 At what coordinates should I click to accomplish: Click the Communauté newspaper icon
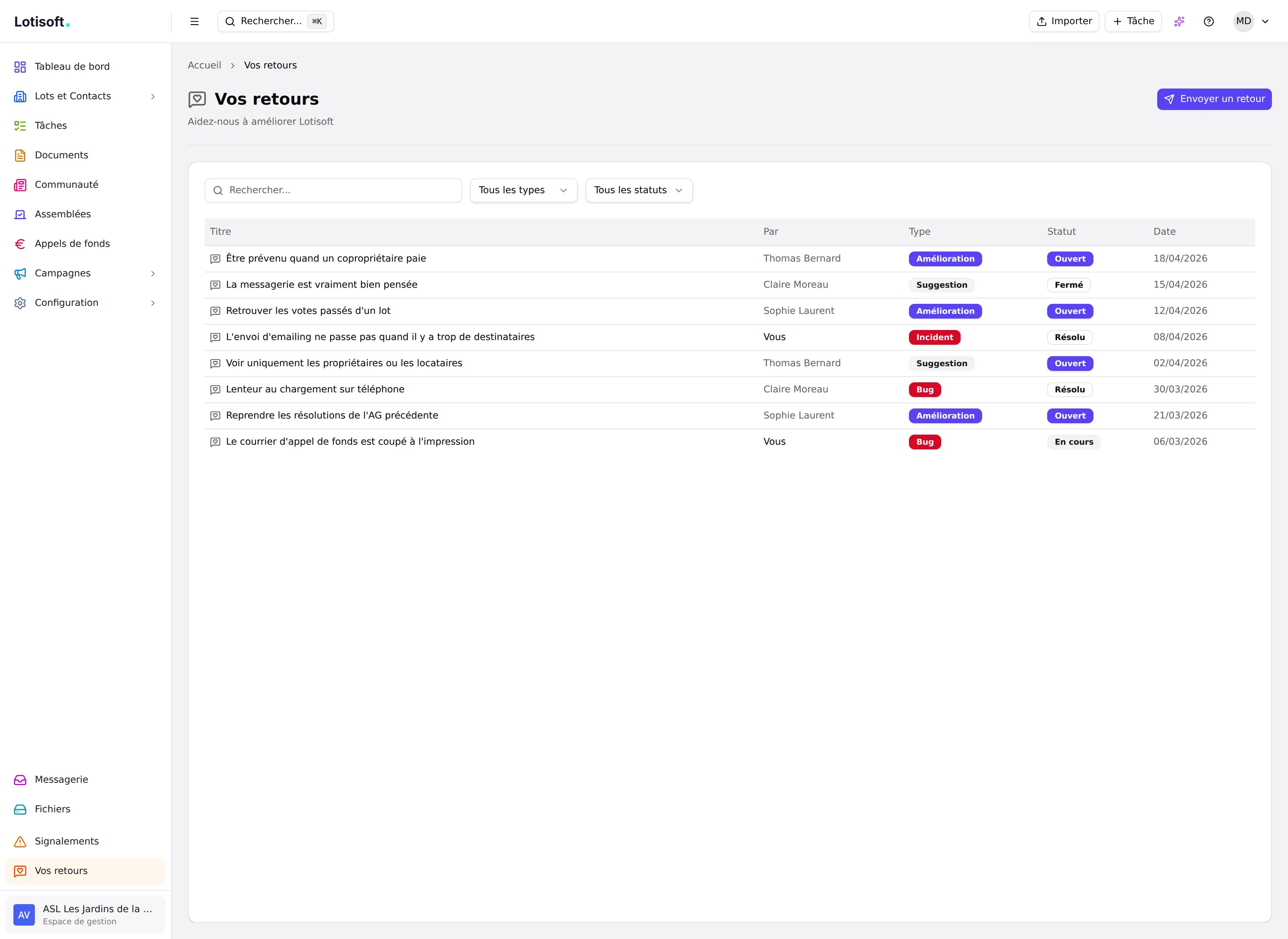[x=20, y=185]
